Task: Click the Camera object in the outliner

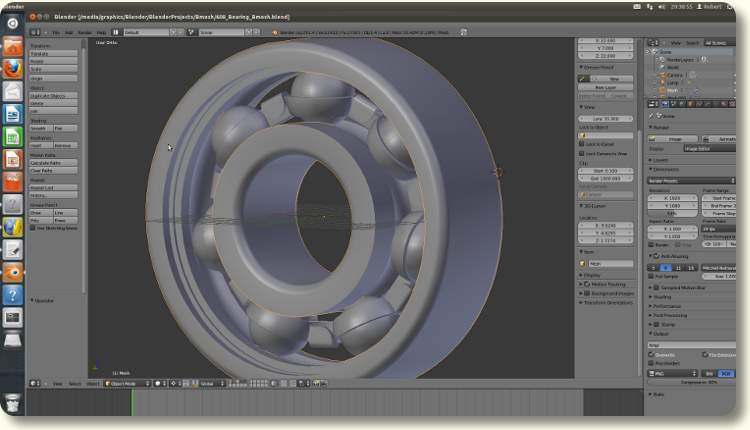Action: coord(676,74)
